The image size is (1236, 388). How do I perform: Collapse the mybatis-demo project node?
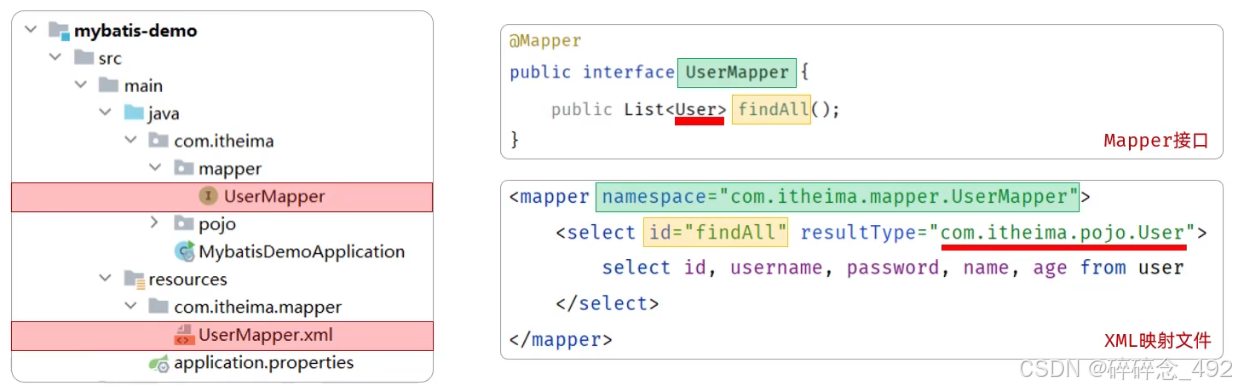point(30,31)
